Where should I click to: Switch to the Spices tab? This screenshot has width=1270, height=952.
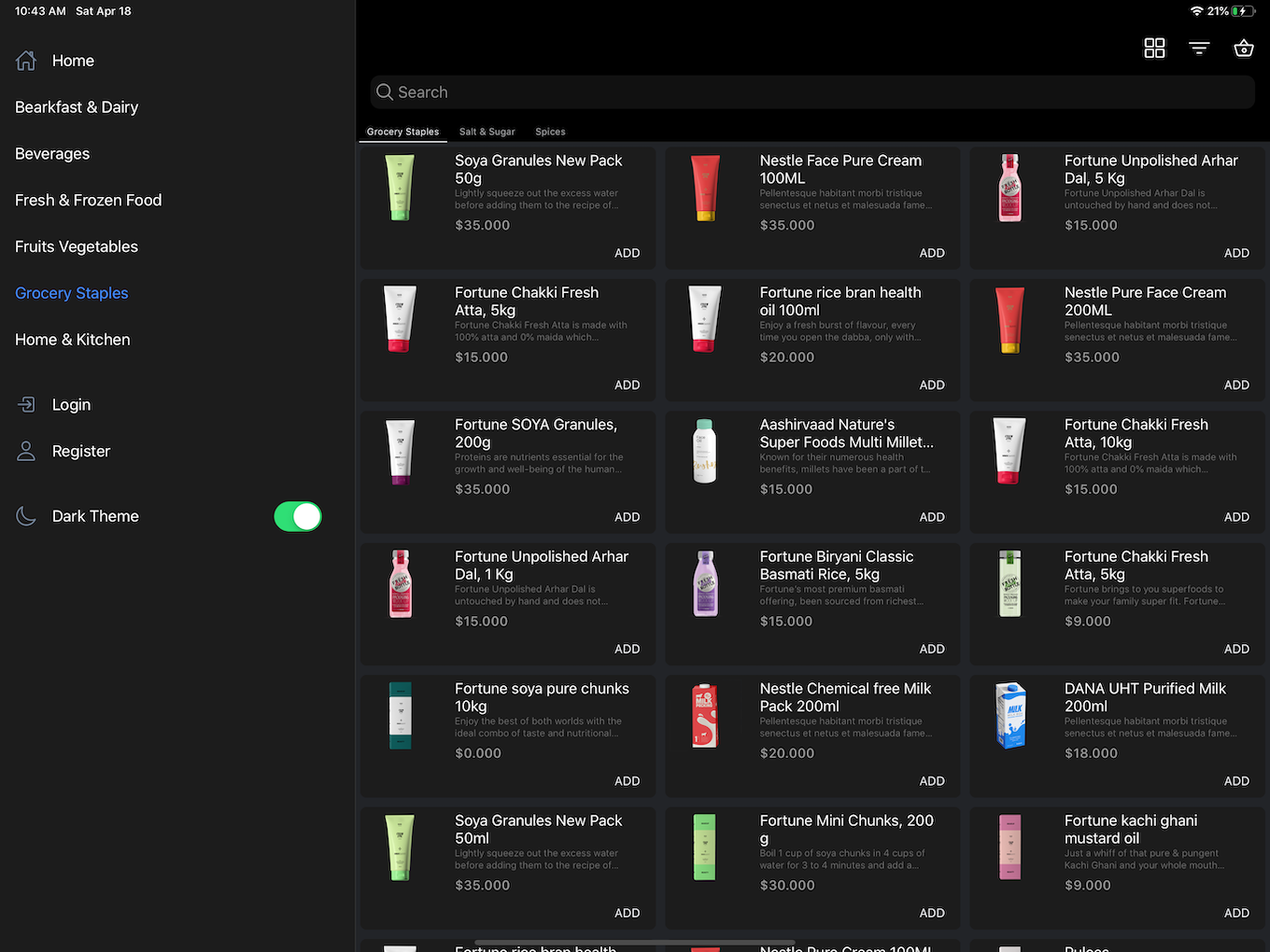pyautogui.click(x=550, y=132)
